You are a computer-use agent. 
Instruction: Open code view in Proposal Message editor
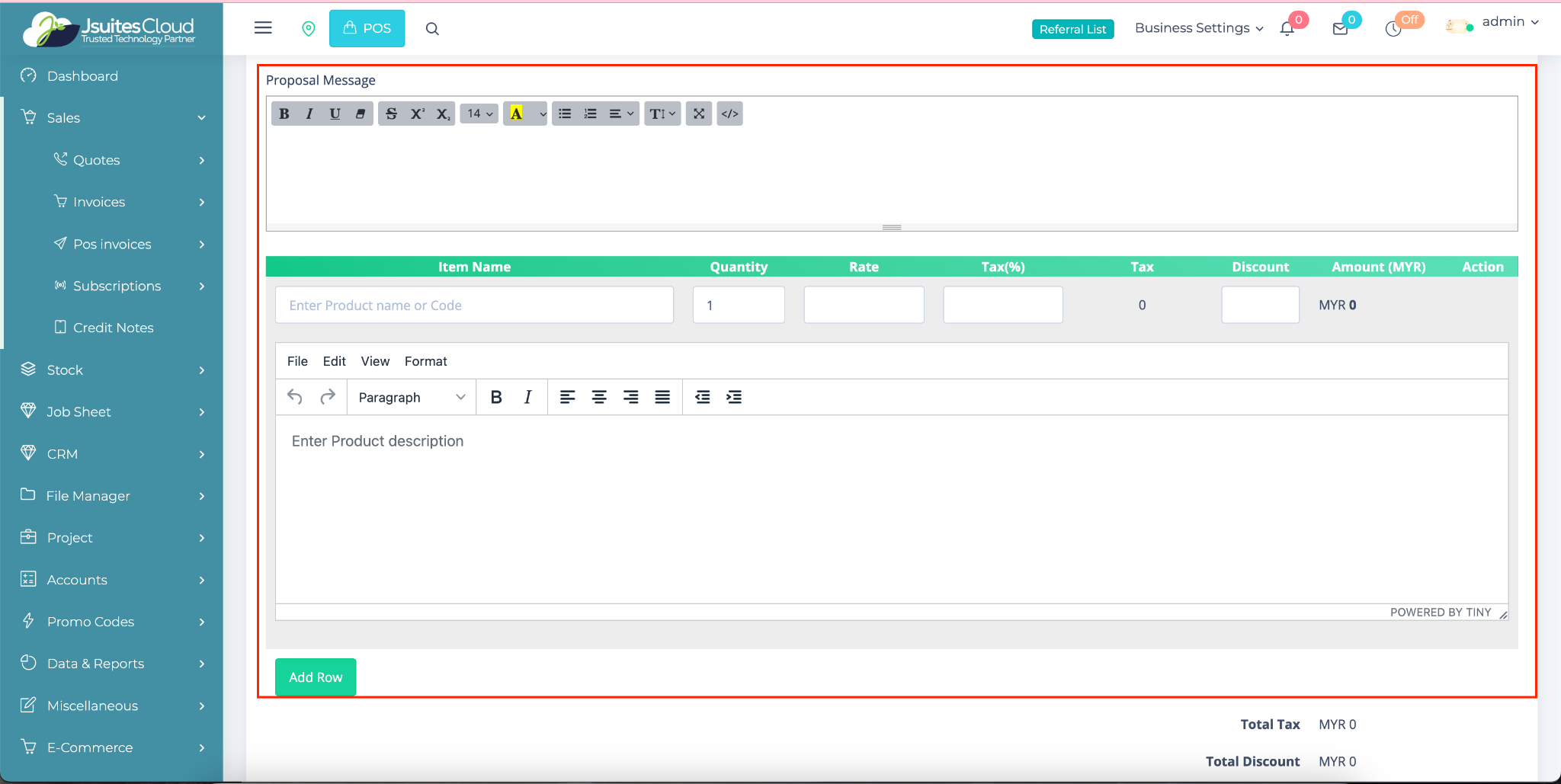pos(729,114)
